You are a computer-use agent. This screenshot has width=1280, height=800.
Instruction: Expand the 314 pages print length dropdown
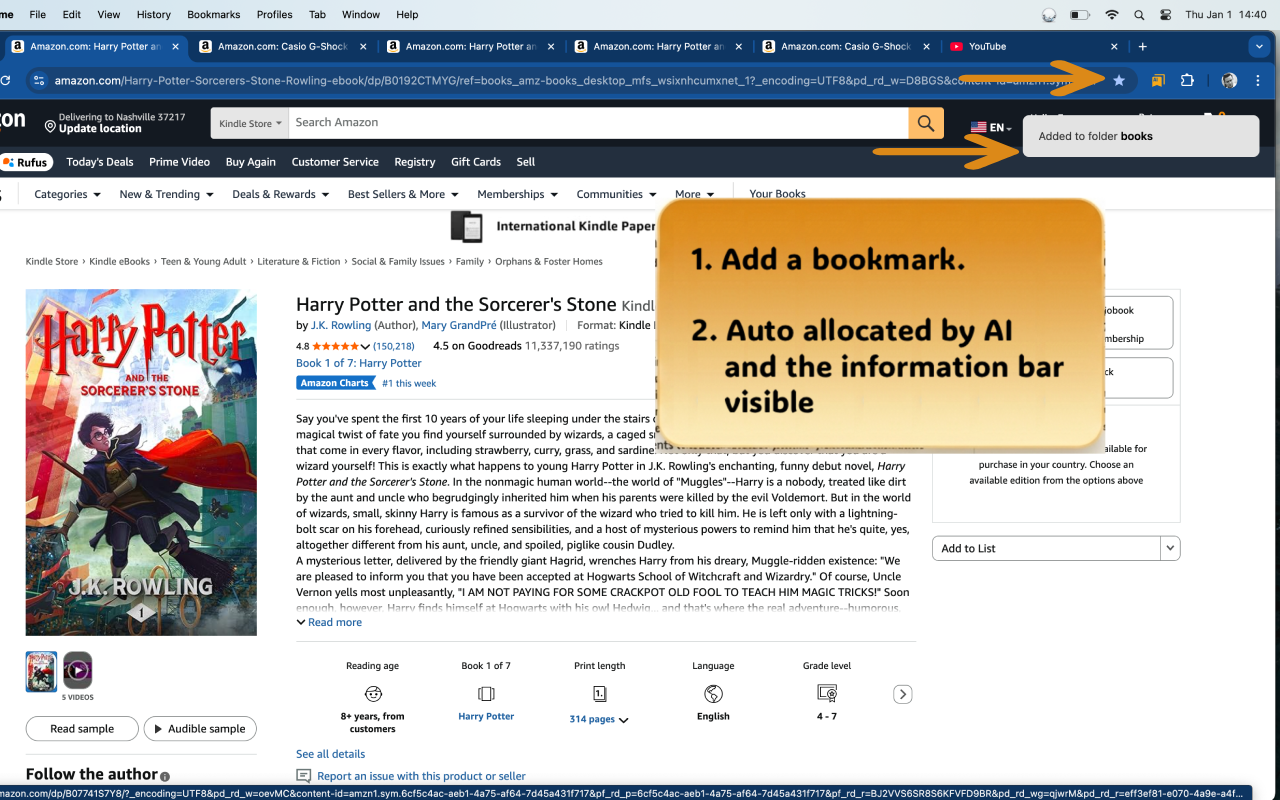click(598, 719)
